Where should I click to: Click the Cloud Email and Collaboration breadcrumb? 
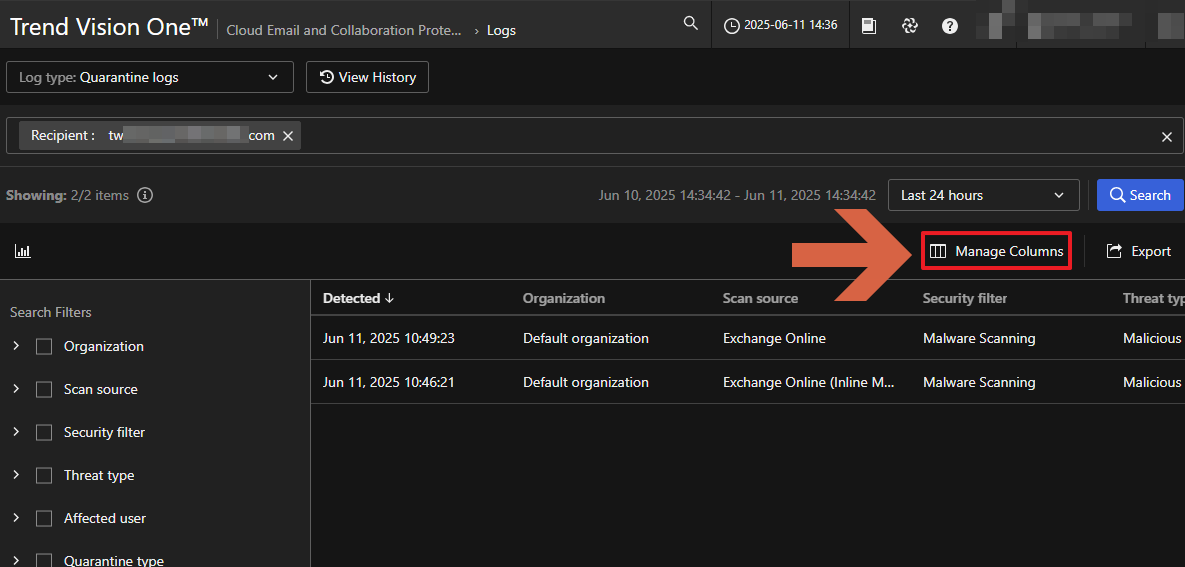point(344,30)
